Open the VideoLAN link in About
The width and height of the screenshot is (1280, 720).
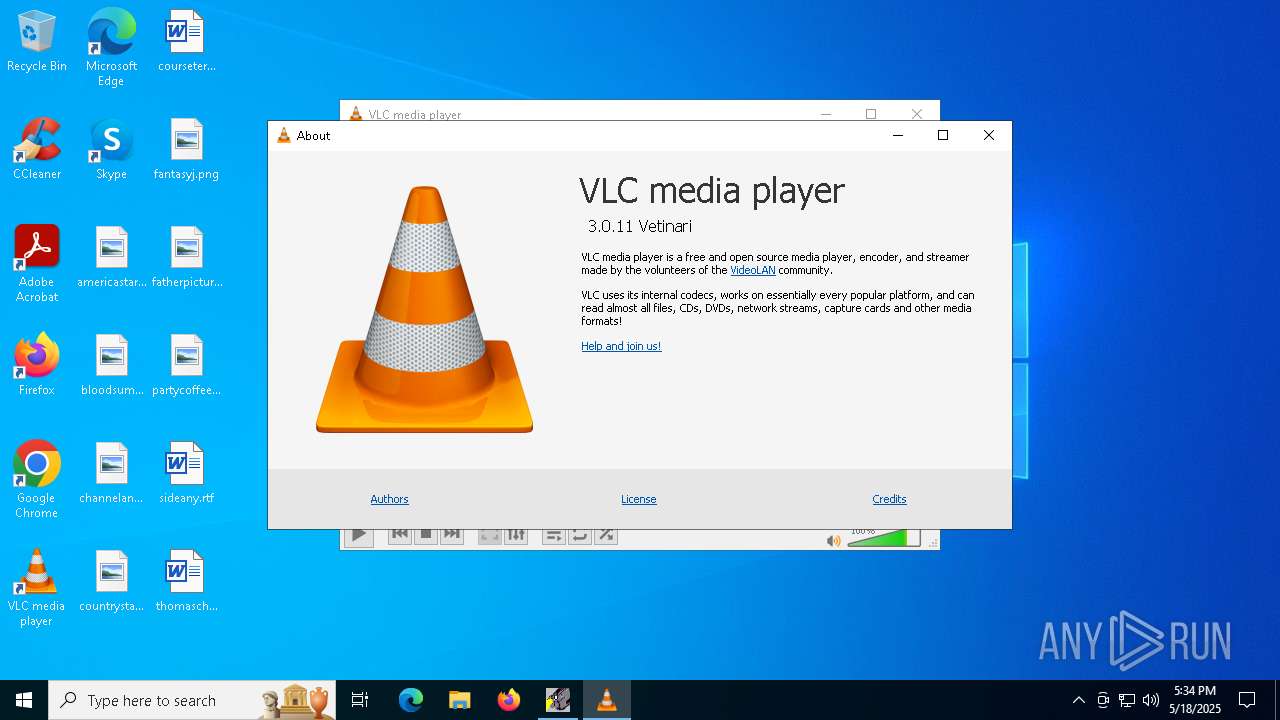pyautogui.click(x=753, y=270)
